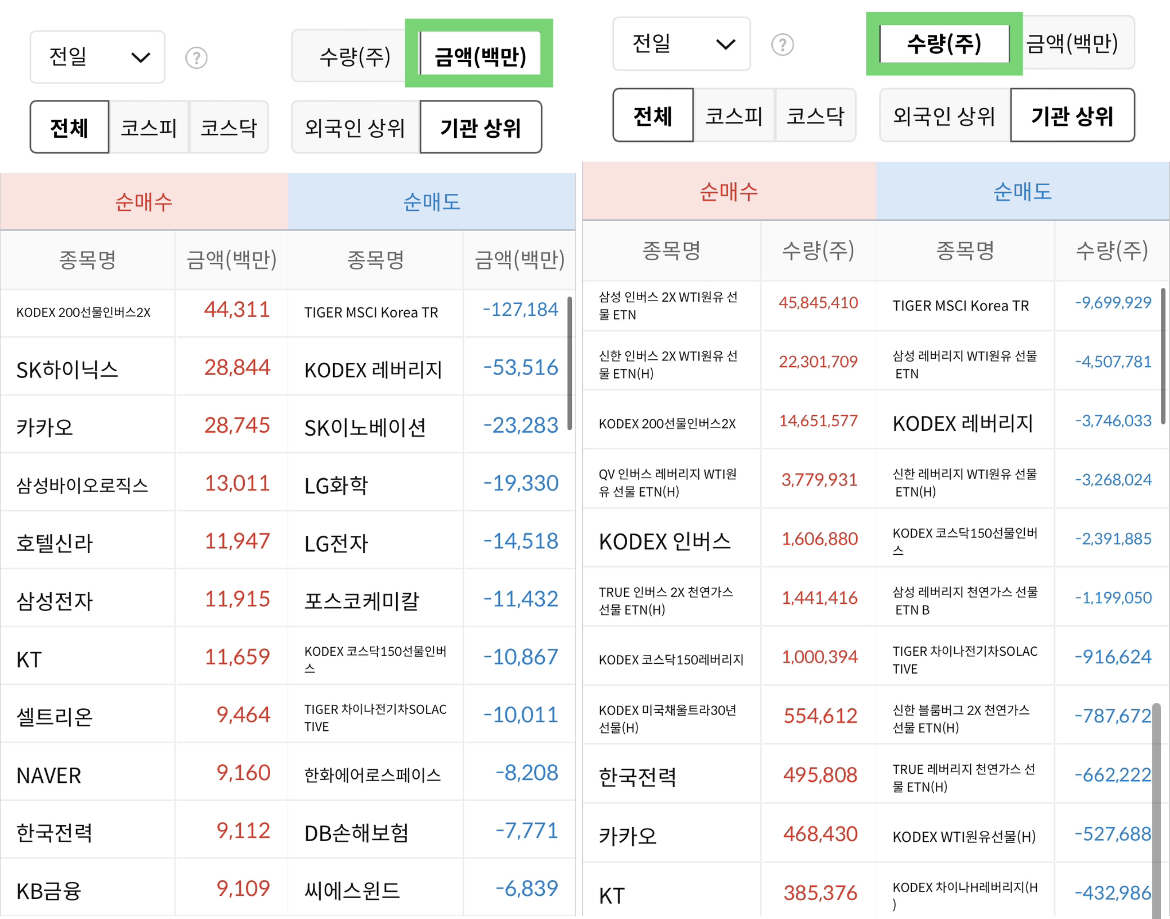This screenshot has width=1170, height=919.
Task: Open the 셀트리온 stock row
Action: [54, 717]
